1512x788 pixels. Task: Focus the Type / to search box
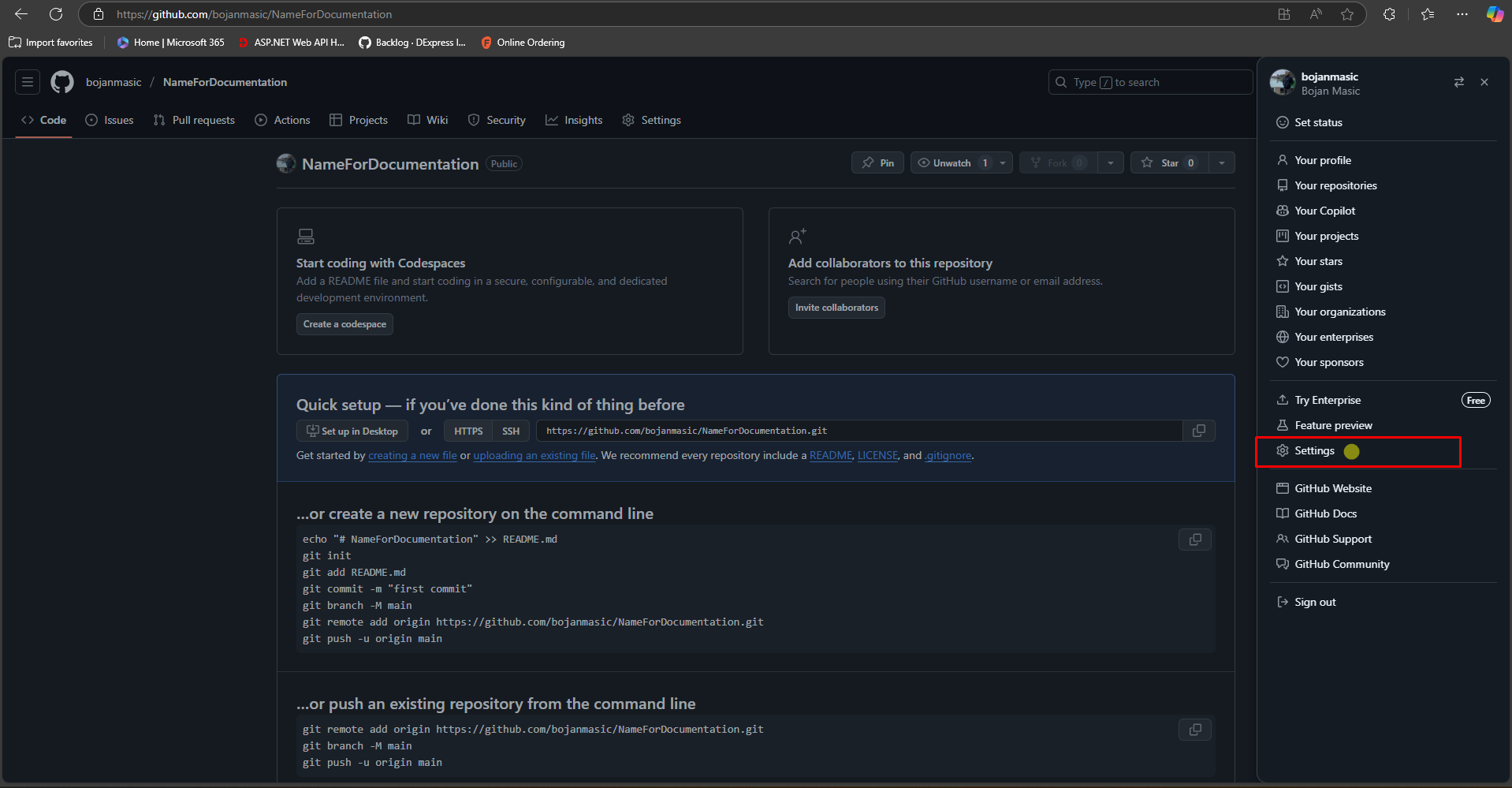coord(1150,82)
